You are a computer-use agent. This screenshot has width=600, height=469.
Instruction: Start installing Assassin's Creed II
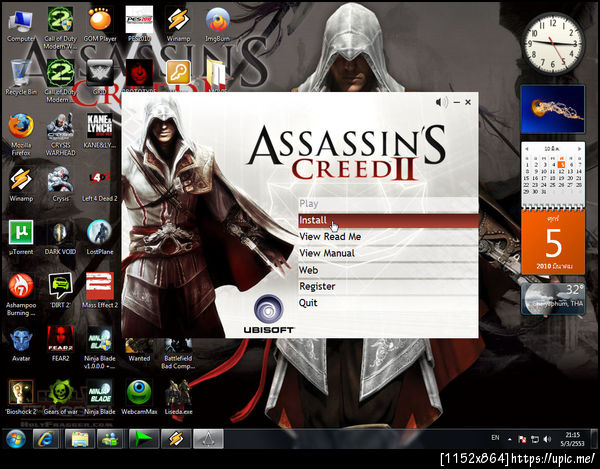[388, 220]
